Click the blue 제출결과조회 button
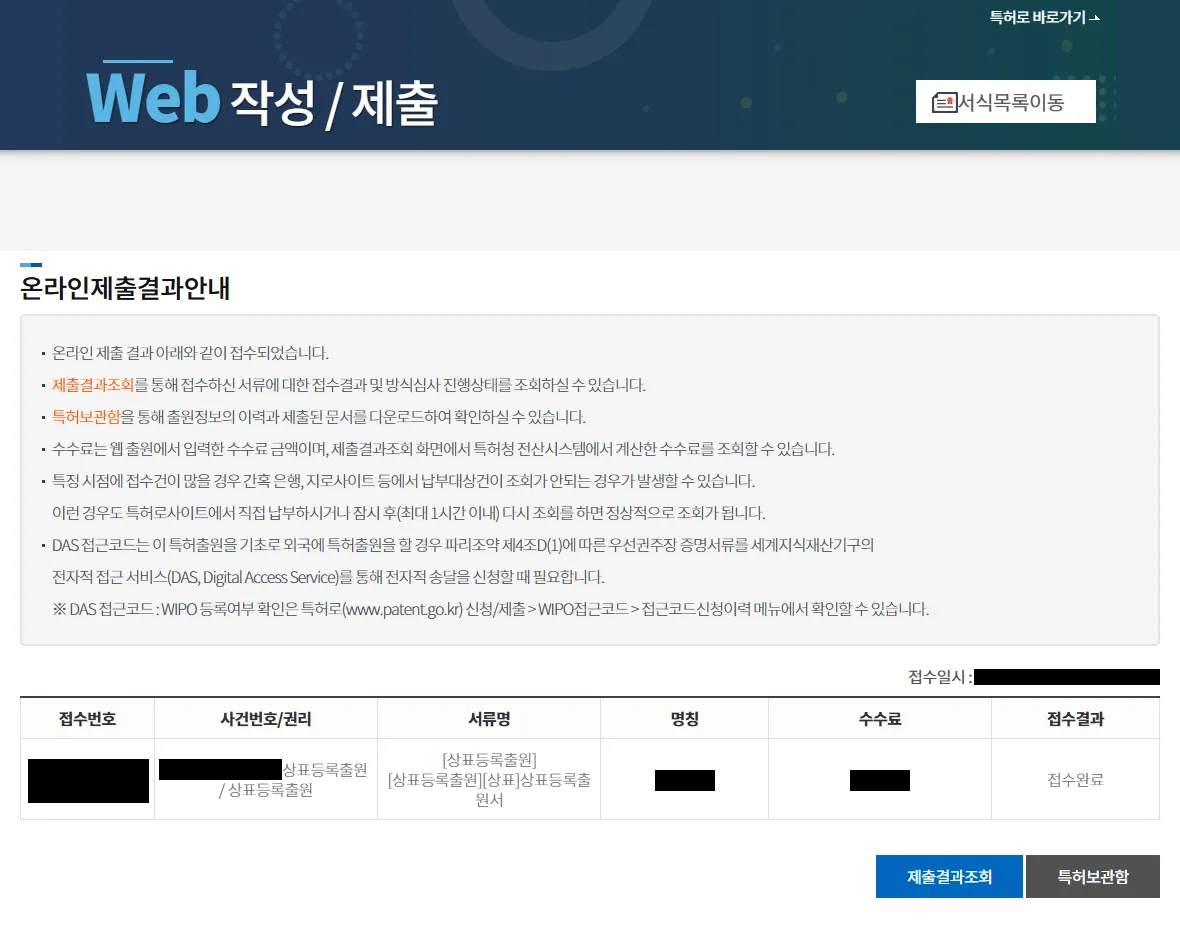The width and height of the screenshot is (1180, 940). coord(949,877)
